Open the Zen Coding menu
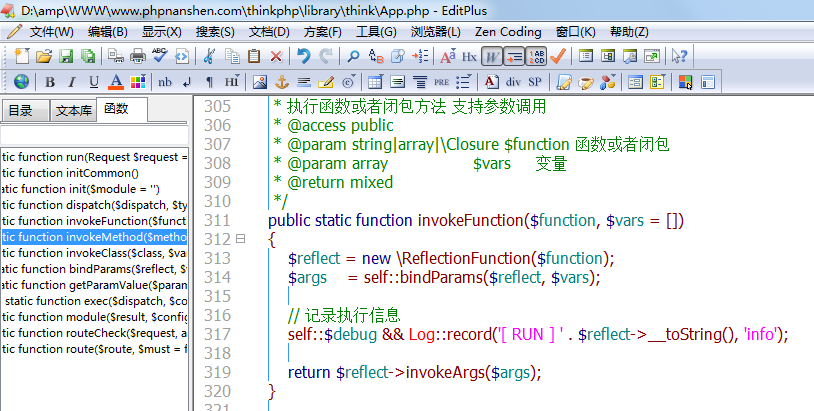This screenshot has height=411, width=814. [508, 32]
